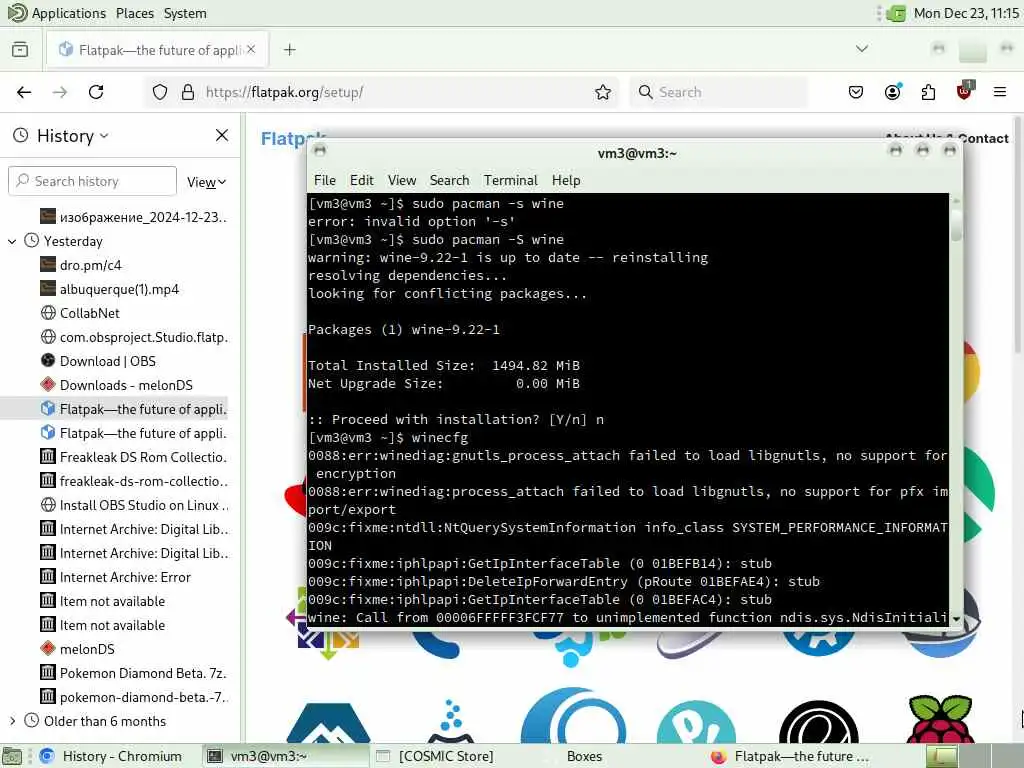
Task: Go back with the browser back arrow
Action: (x=24, y=92)
